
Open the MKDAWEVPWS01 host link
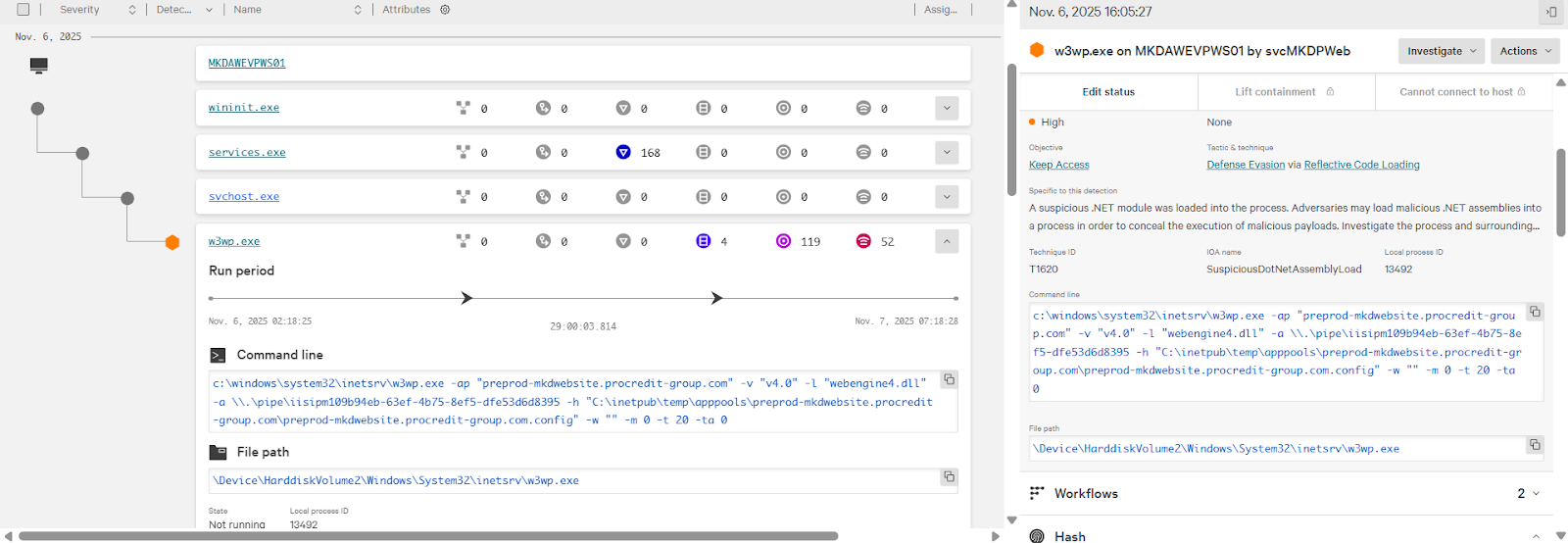247,63
